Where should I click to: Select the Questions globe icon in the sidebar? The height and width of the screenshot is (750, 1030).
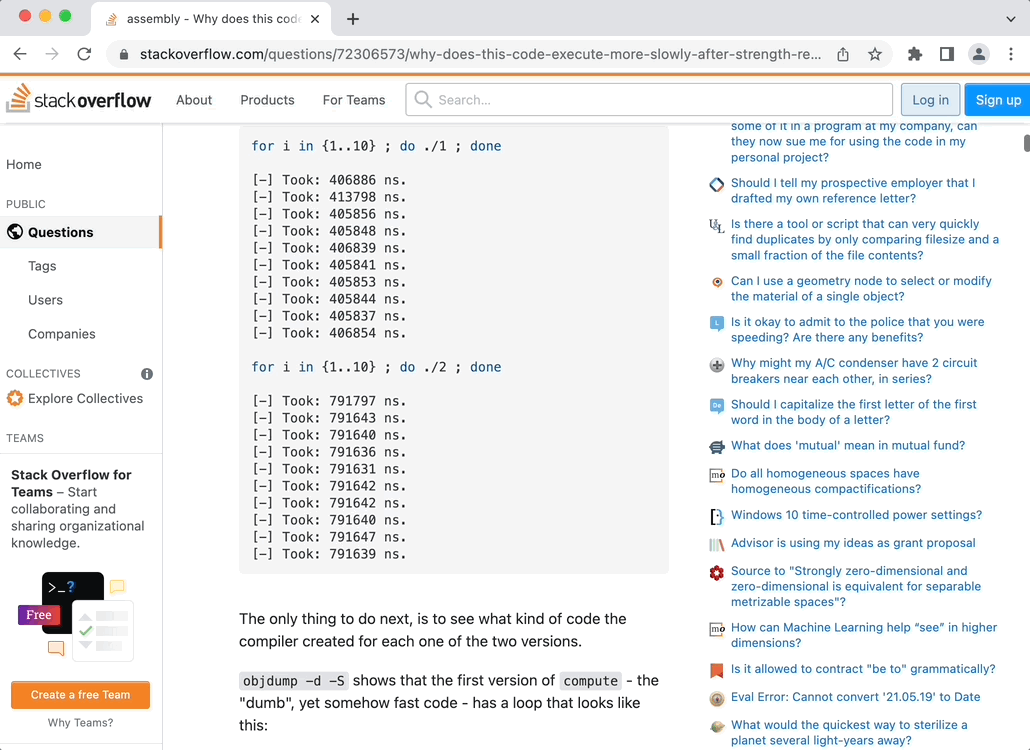14,232
